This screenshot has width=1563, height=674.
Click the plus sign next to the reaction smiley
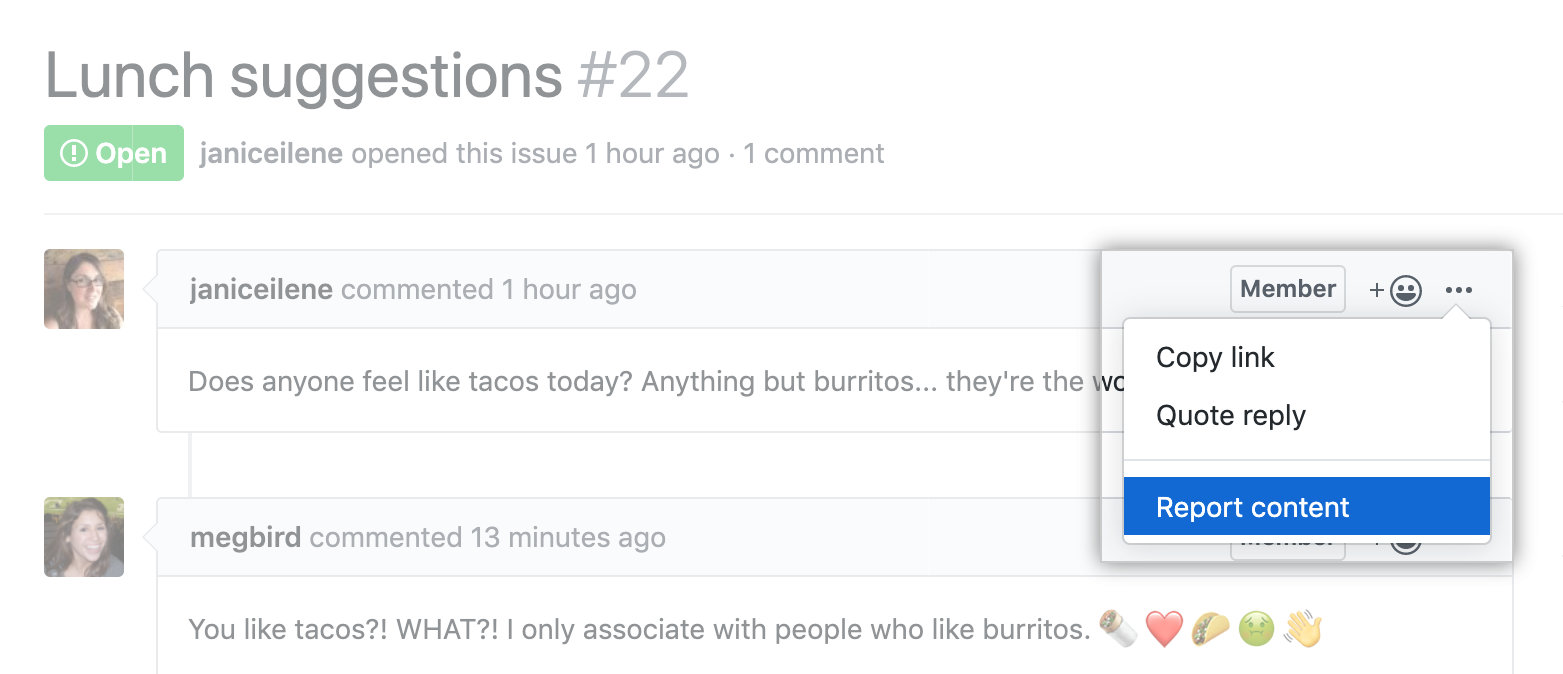(x=1377, y=289)
